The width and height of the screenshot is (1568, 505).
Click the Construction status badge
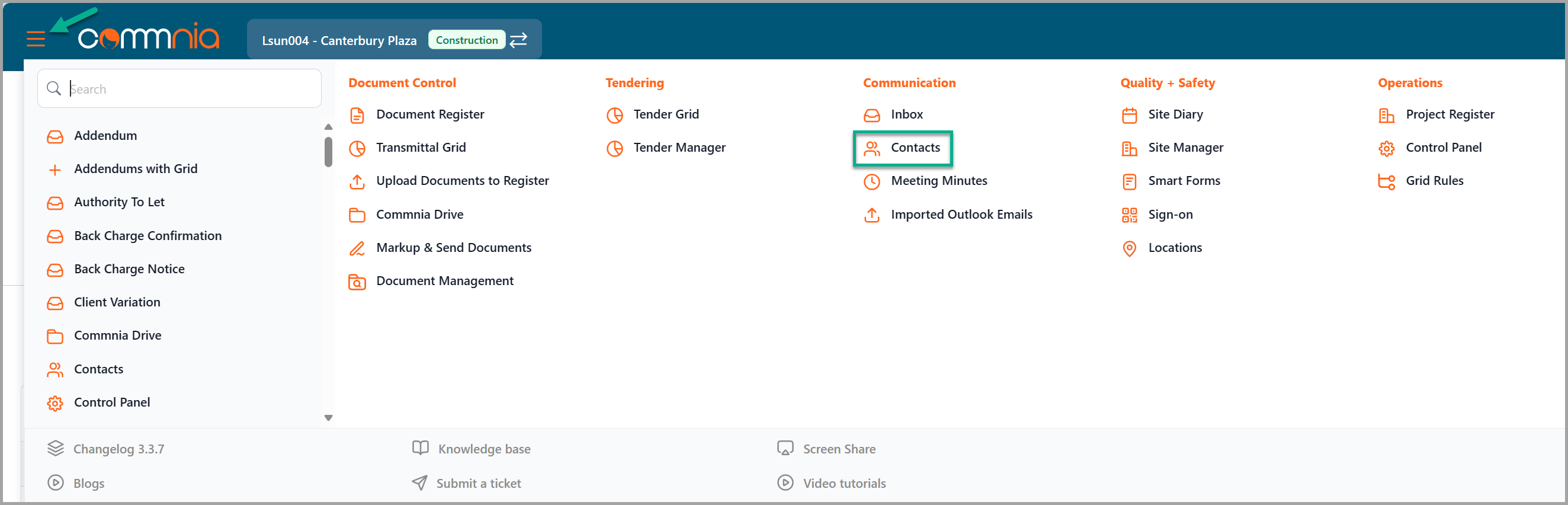(x=466, y=40)
